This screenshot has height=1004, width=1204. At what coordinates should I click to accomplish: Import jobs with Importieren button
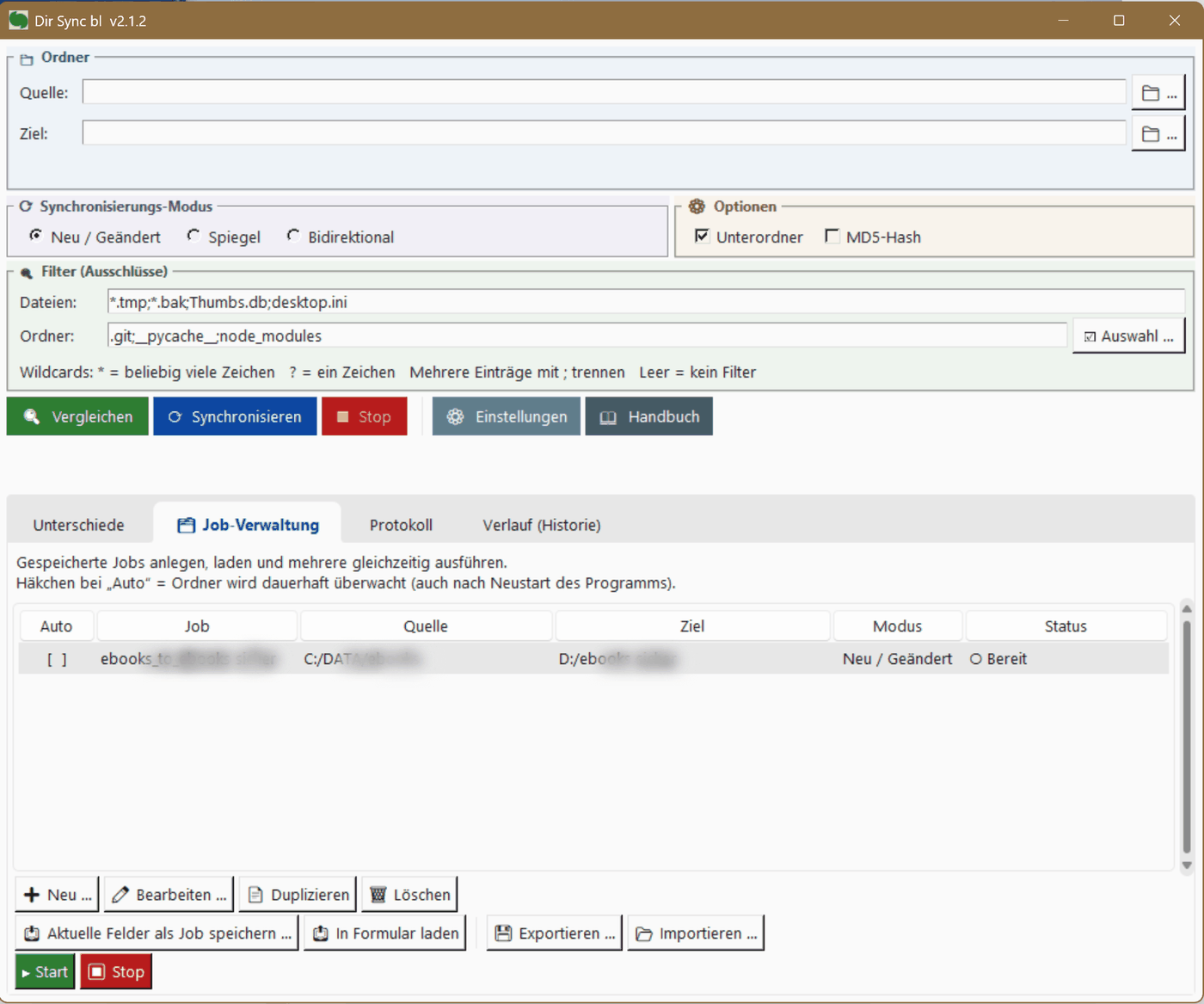pos(696,933)
